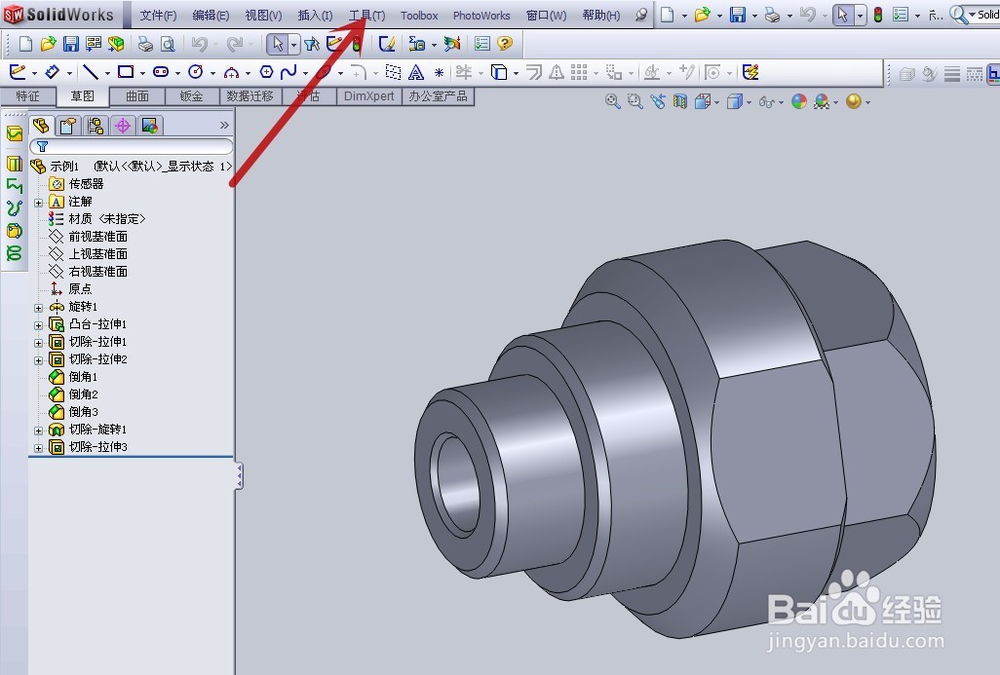Select the Point sketch tool
The width and height of the screenshot is (1000, 675).
point(439,73)
